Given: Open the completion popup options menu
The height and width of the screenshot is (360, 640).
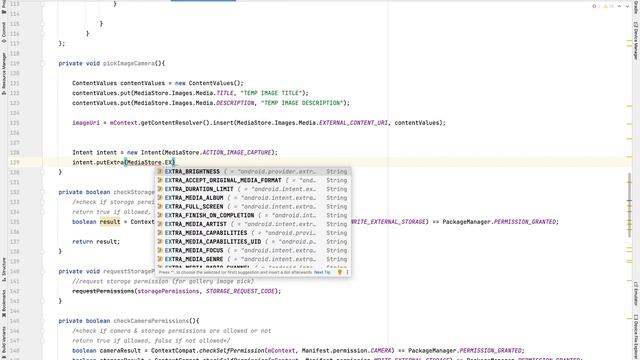Looking at the screenshot, I should click(347, 272).
